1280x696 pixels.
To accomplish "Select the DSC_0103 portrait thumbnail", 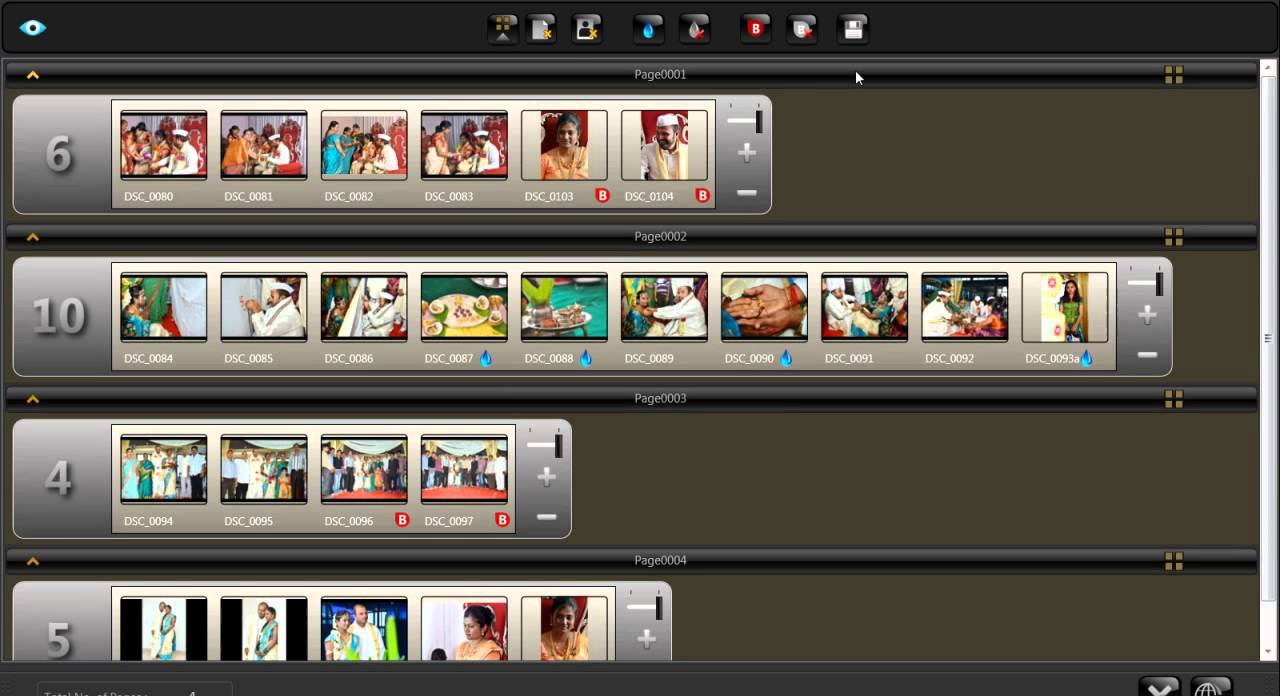I will [x=564, y=145].
